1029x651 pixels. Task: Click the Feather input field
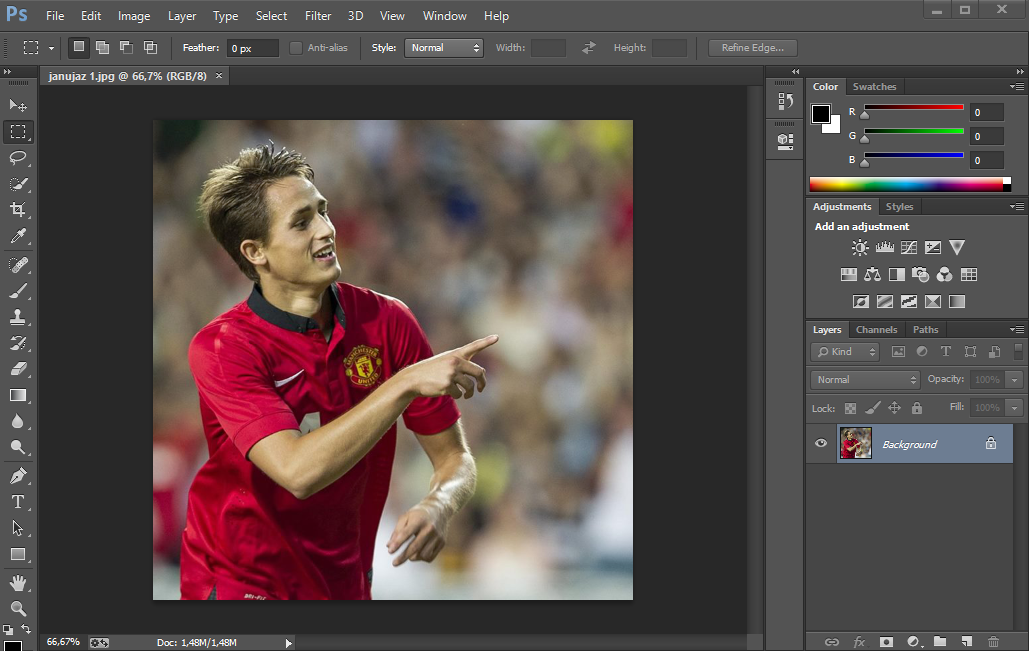tap(252, 48)
